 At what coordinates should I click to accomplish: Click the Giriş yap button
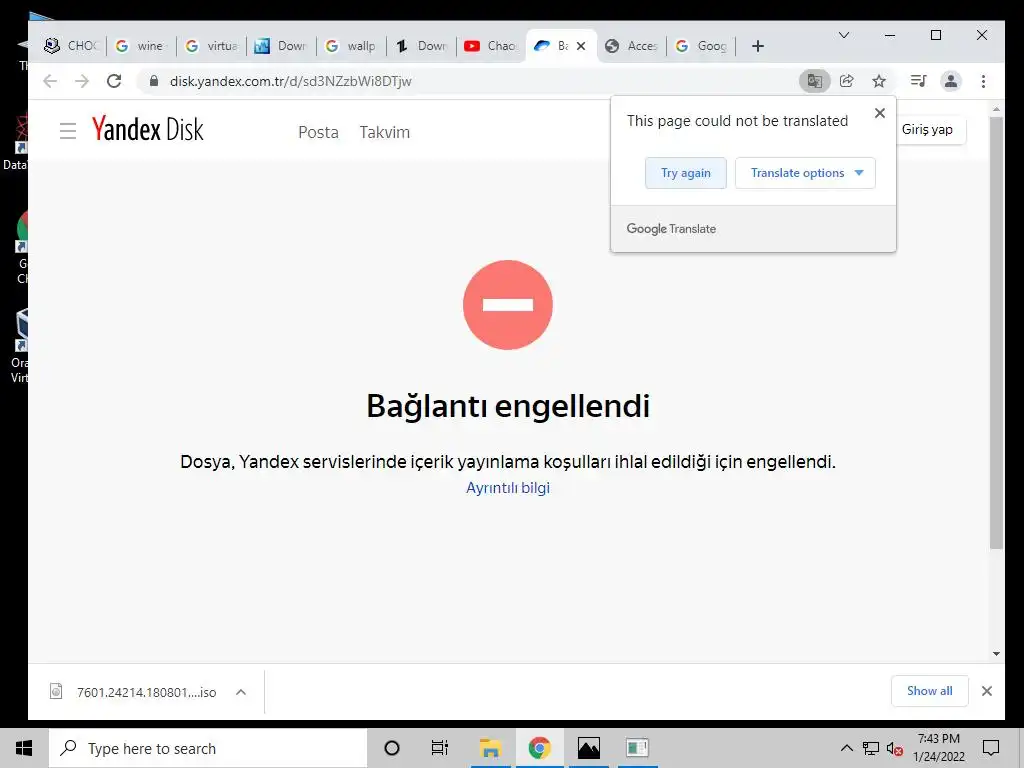pos(930,129)
